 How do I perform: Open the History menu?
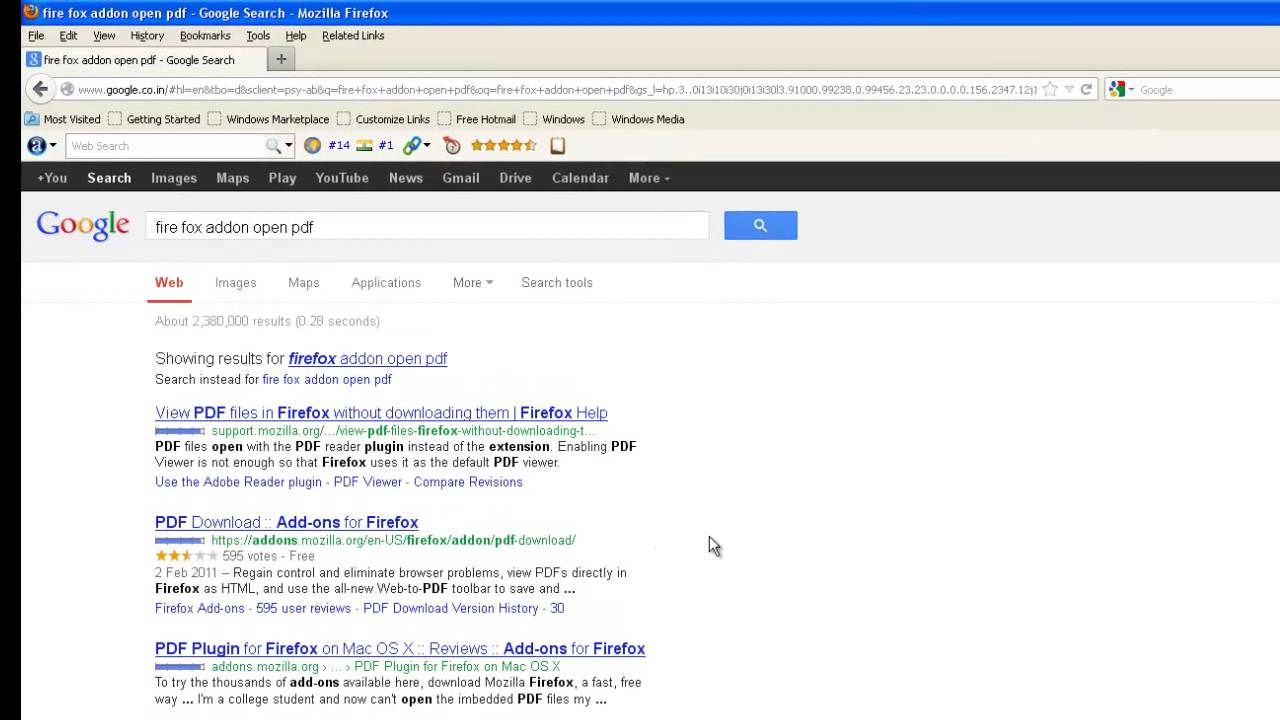pyautogui.click(x=147, y=35)
